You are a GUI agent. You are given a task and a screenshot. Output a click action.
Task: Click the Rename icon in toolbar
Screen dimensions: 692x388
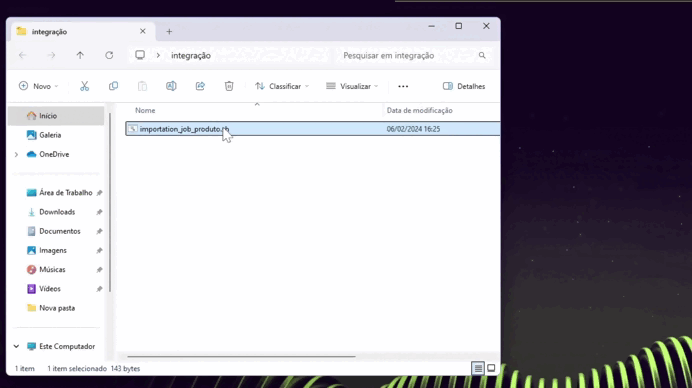[171, 86]
